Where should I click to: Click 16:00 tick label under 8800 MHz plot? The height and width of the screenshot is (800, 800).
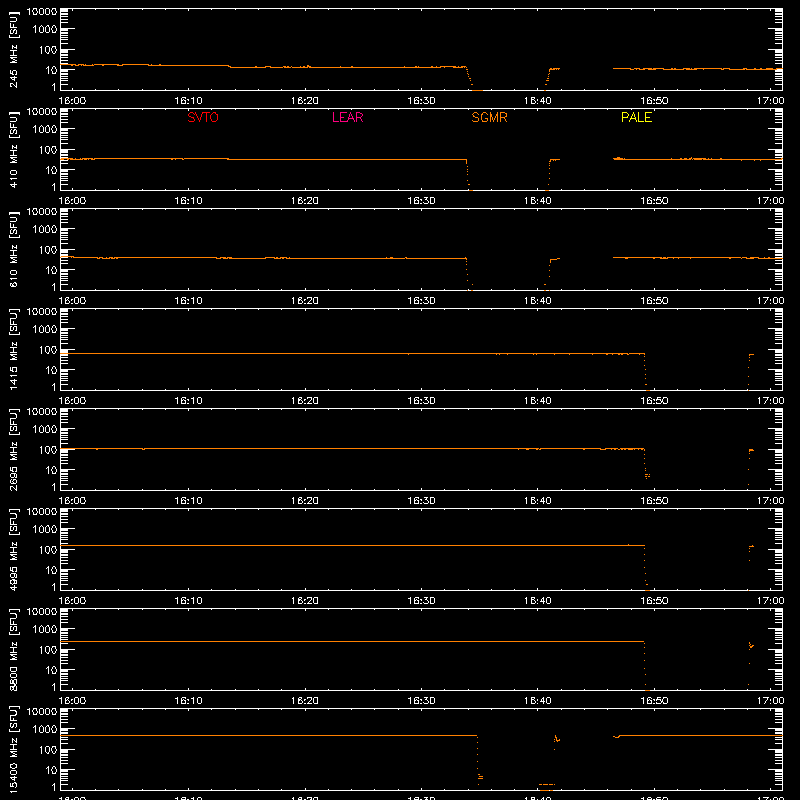click(x=72, y=701)
